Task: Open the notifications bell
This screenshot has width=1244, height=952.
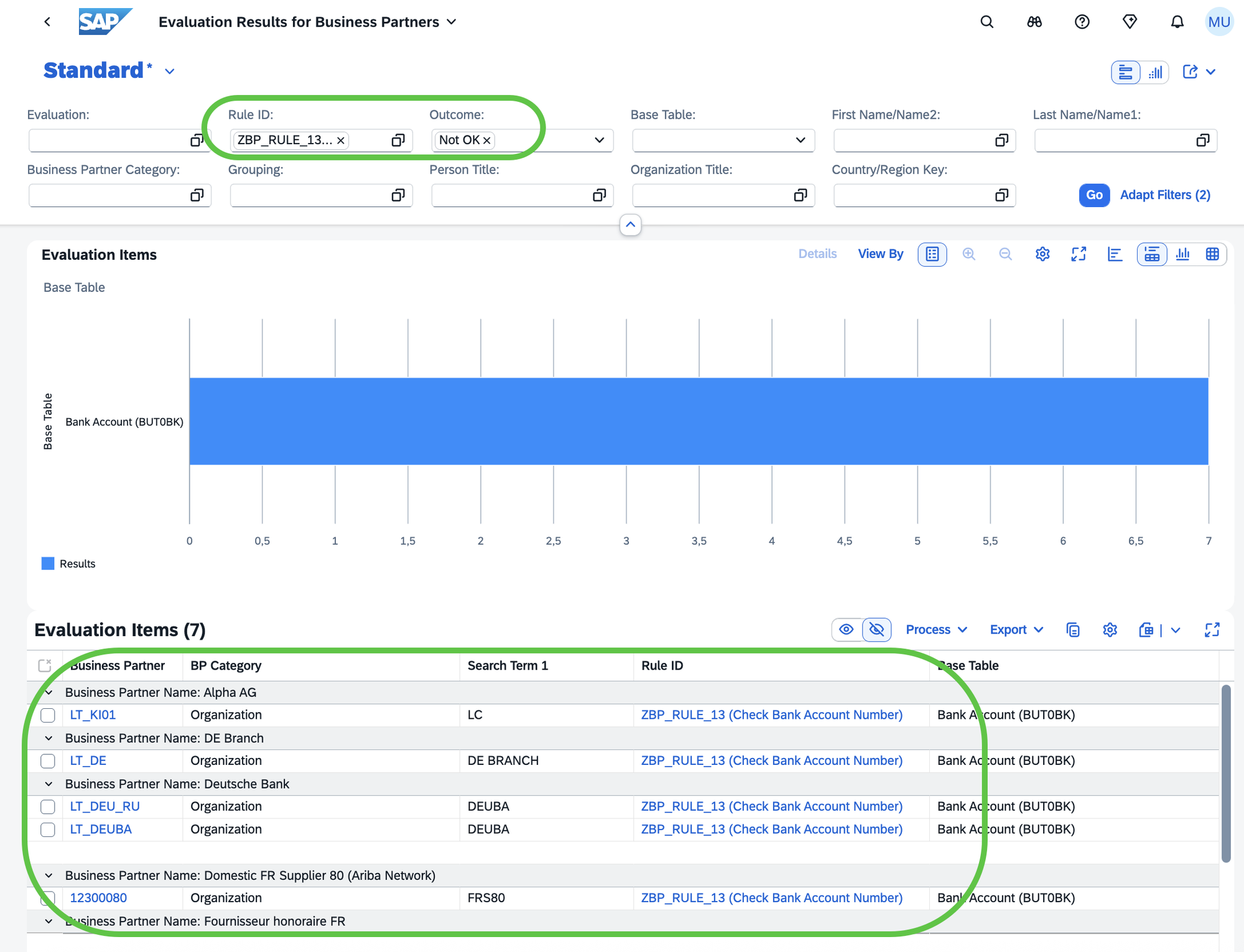Action: pos(1177,22)
